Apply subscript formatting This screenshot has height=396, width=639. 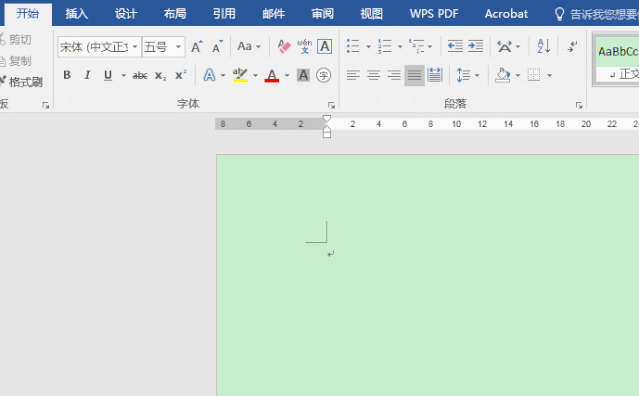point(160,76)
